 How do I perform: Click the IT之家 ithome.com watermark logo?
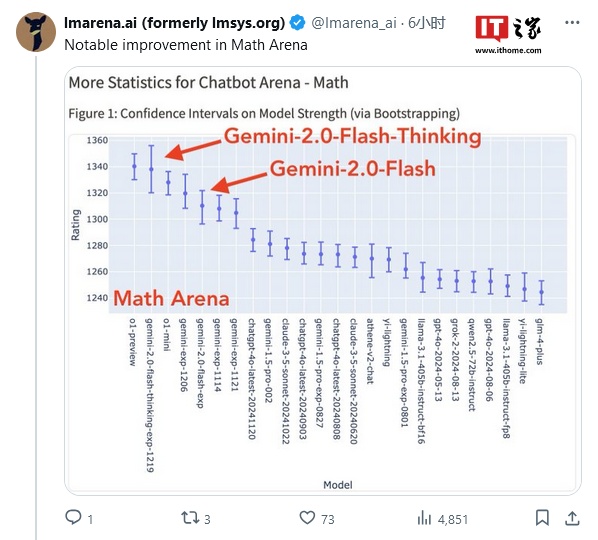tap(508, 34)
